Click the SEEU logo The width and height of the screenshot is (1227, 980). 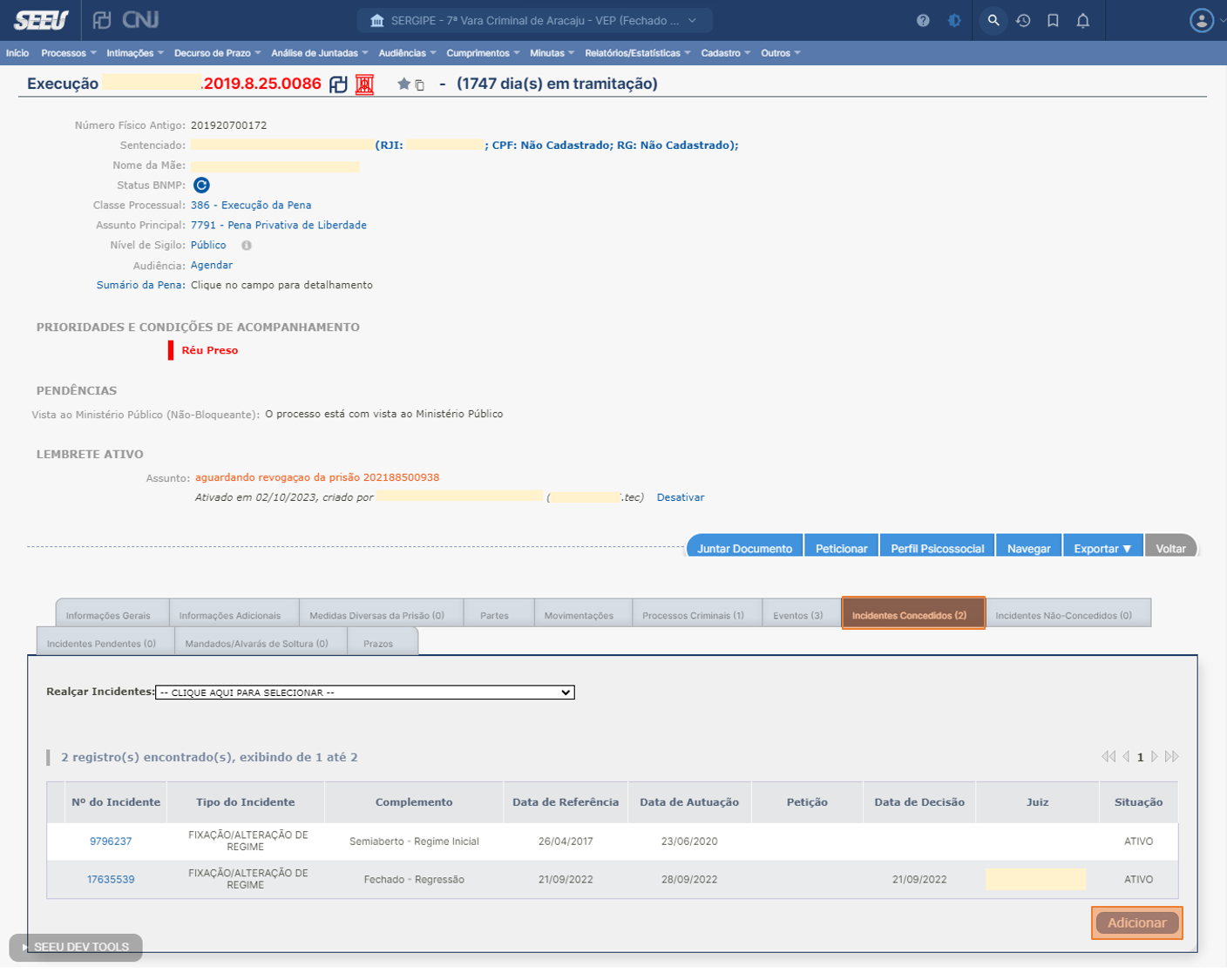point(41,19)
